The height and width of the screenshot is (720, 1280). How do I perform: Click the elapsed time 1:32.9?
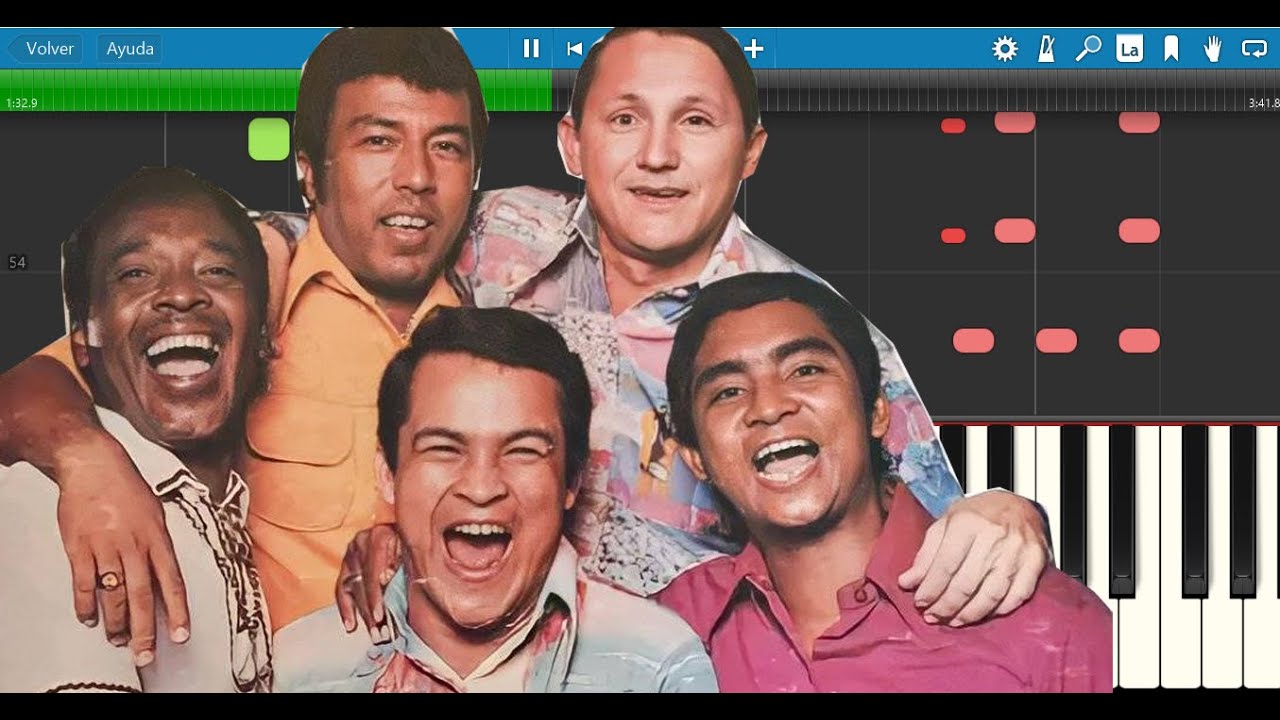[21, 103]
